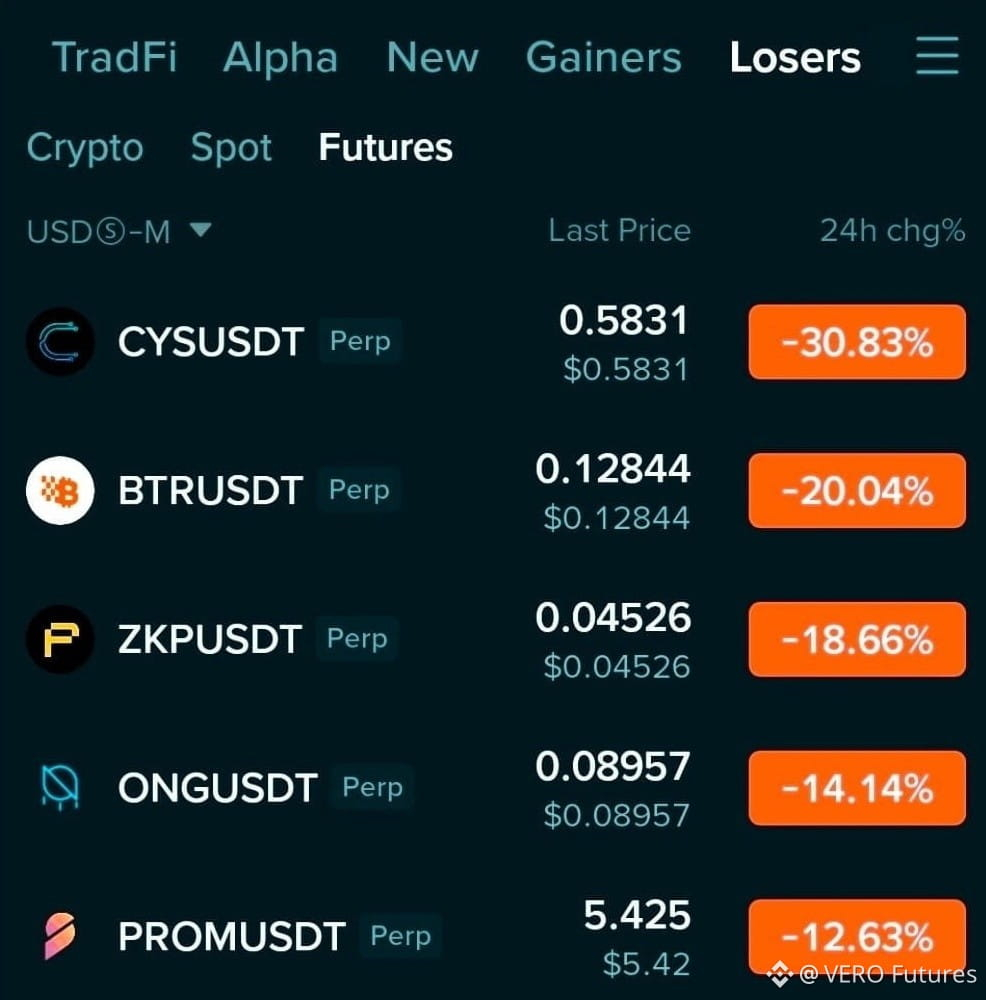Switch to the TradFi tab
Viewport: 986px width, 1000px height.
coord(114,57)
